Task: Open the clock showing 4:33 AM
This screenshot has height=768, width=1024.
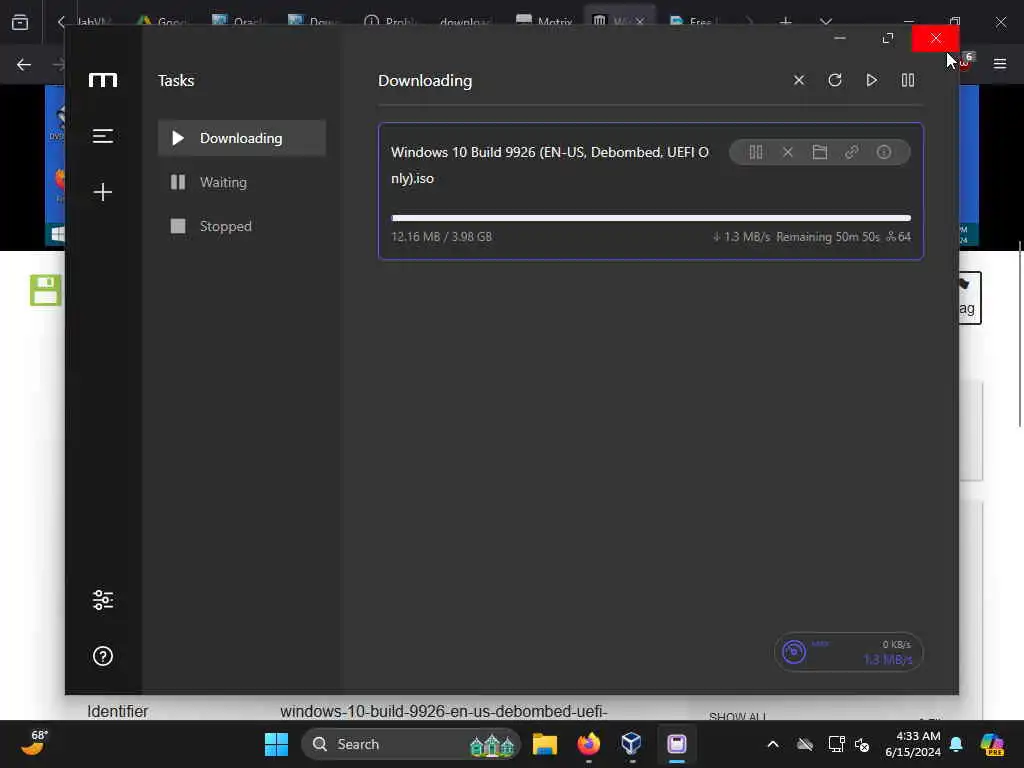Action: 912,744
